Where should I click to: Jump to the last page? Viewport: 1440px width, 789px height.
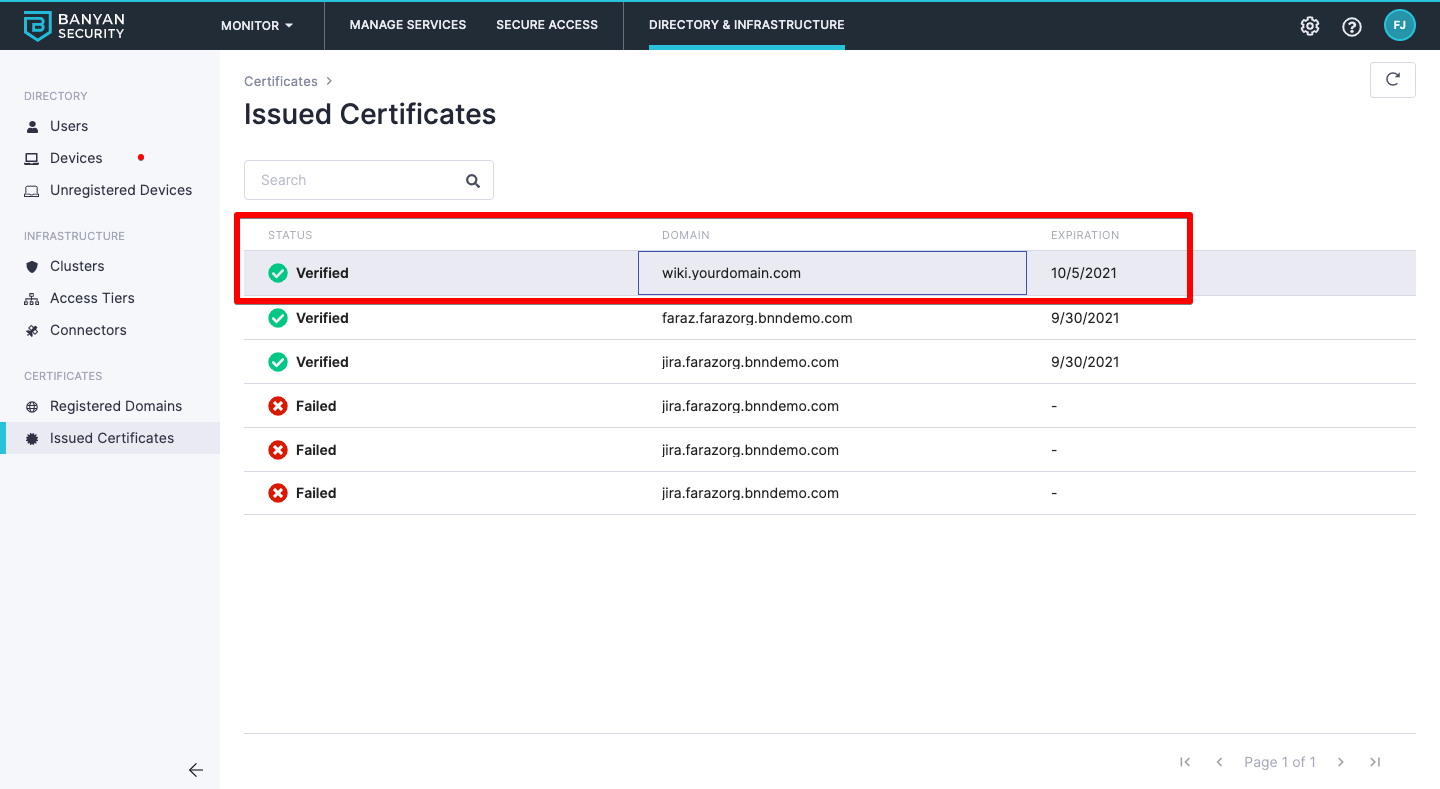(x=1375, y=762)
